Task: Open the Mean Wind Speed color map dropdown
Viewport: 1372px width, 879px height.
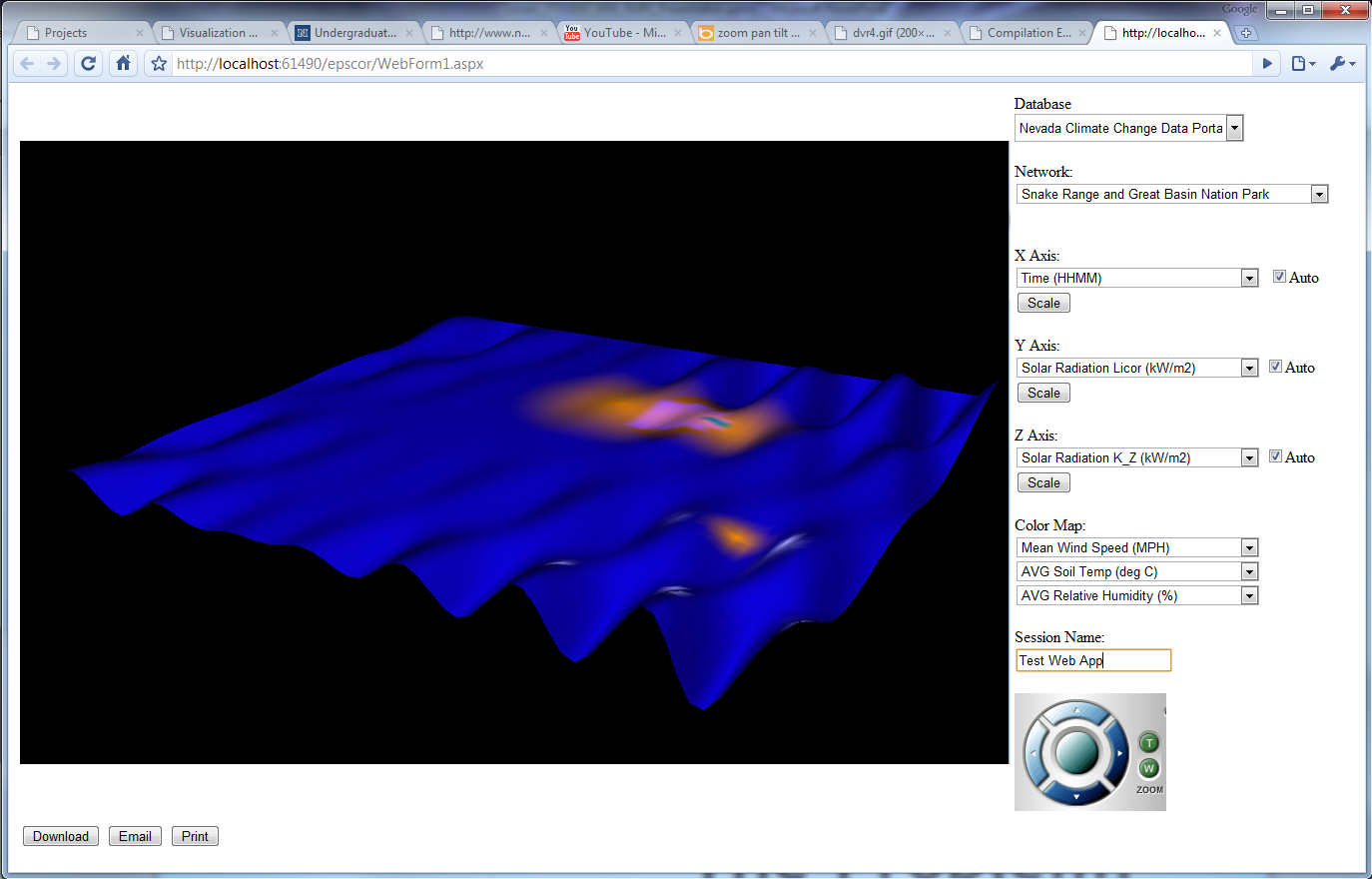Action: (x=1137, y=547)
